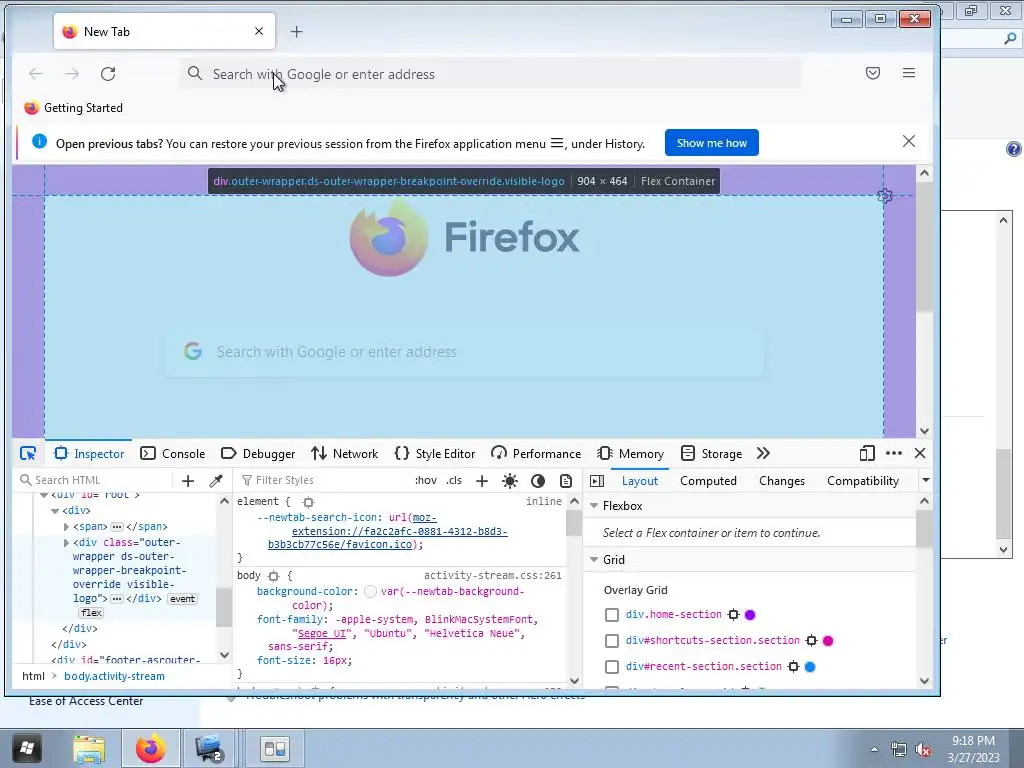Close the developer tools panel

pyautogui.click(x=920, y=453)
